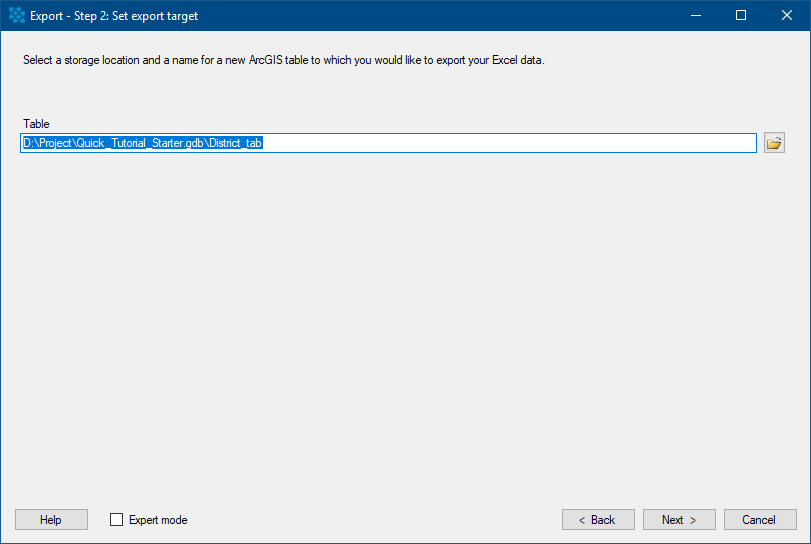Close the Export Step 2 dialog
This screenshot has height=544, width=811.
(787, 16)
